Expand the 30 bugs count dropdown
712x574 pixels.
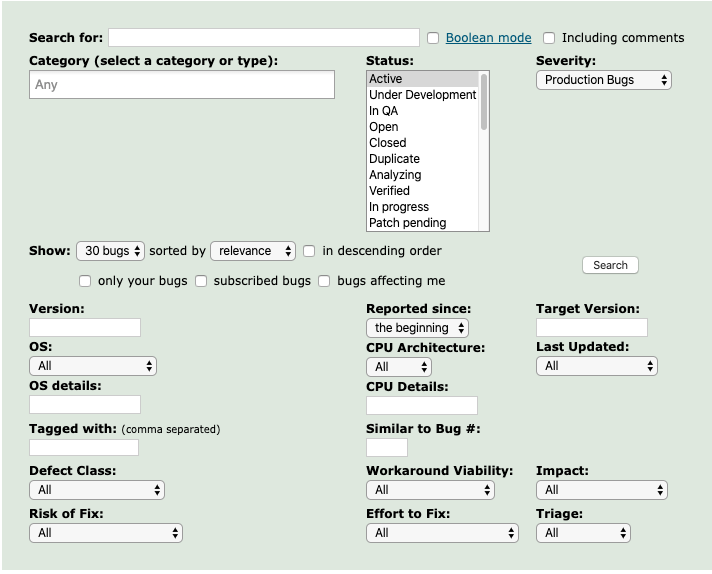click(x=111, y=251)
